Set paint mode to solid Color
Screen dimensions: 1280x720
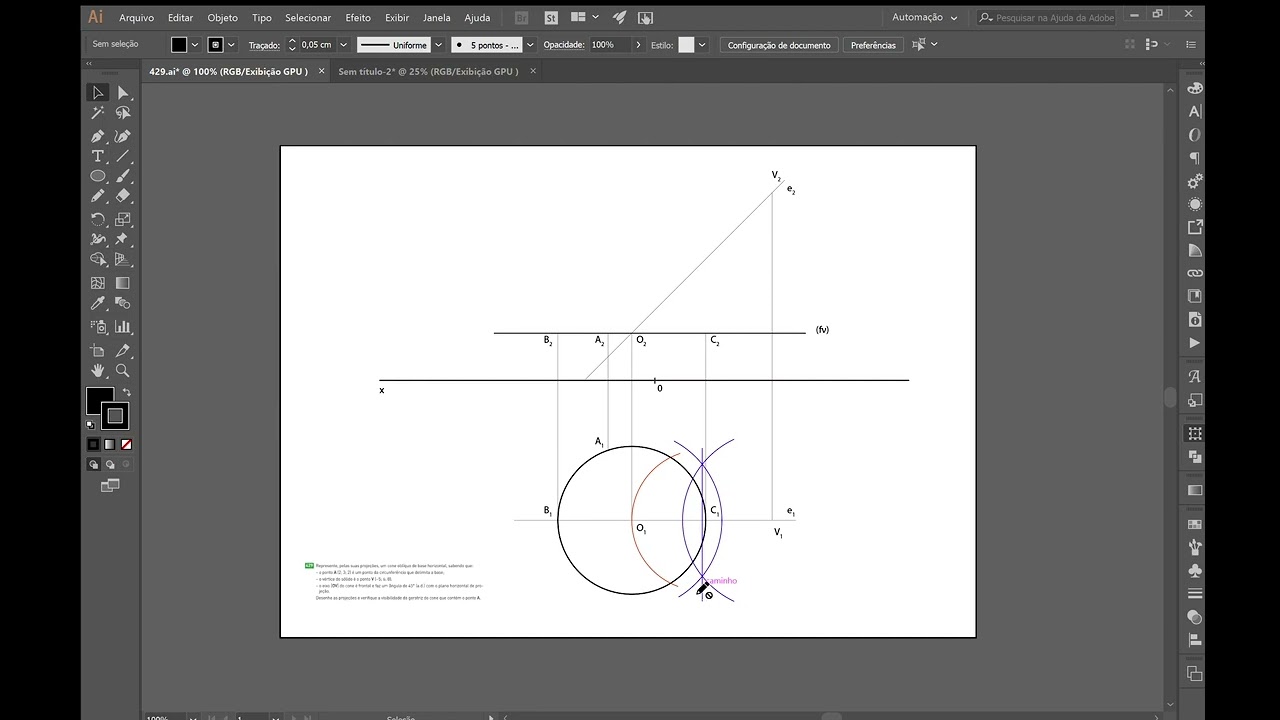pyautogui.click(x=93, y=444)
